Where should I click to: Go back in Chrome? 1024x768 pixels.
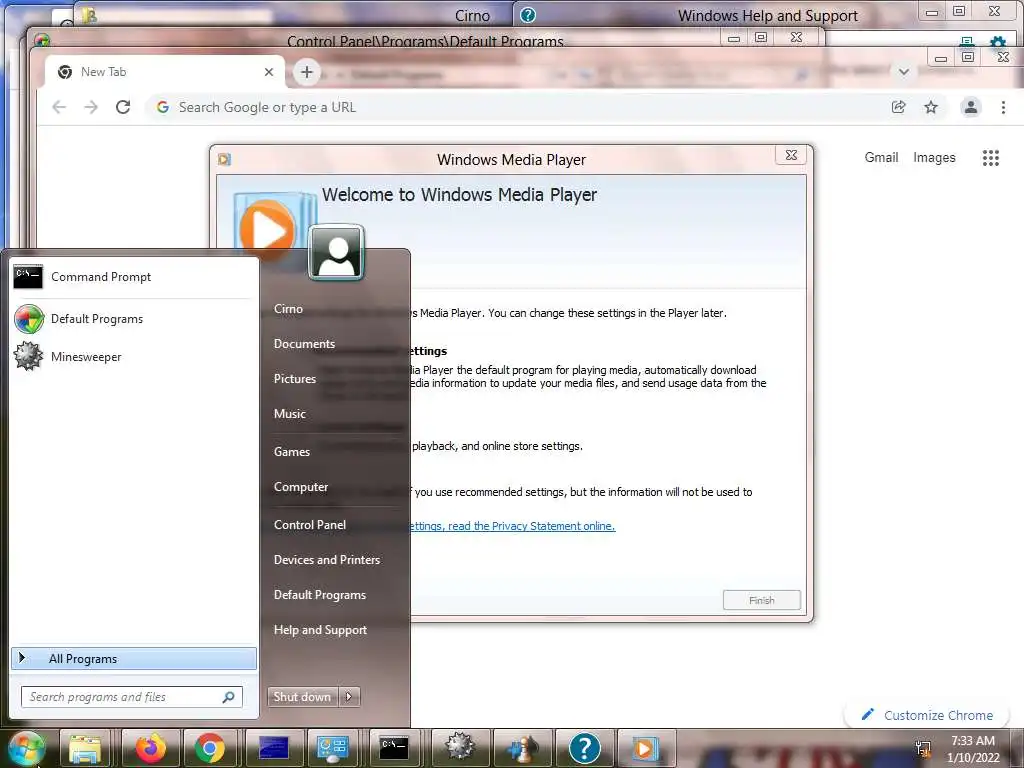coord(59,107)
